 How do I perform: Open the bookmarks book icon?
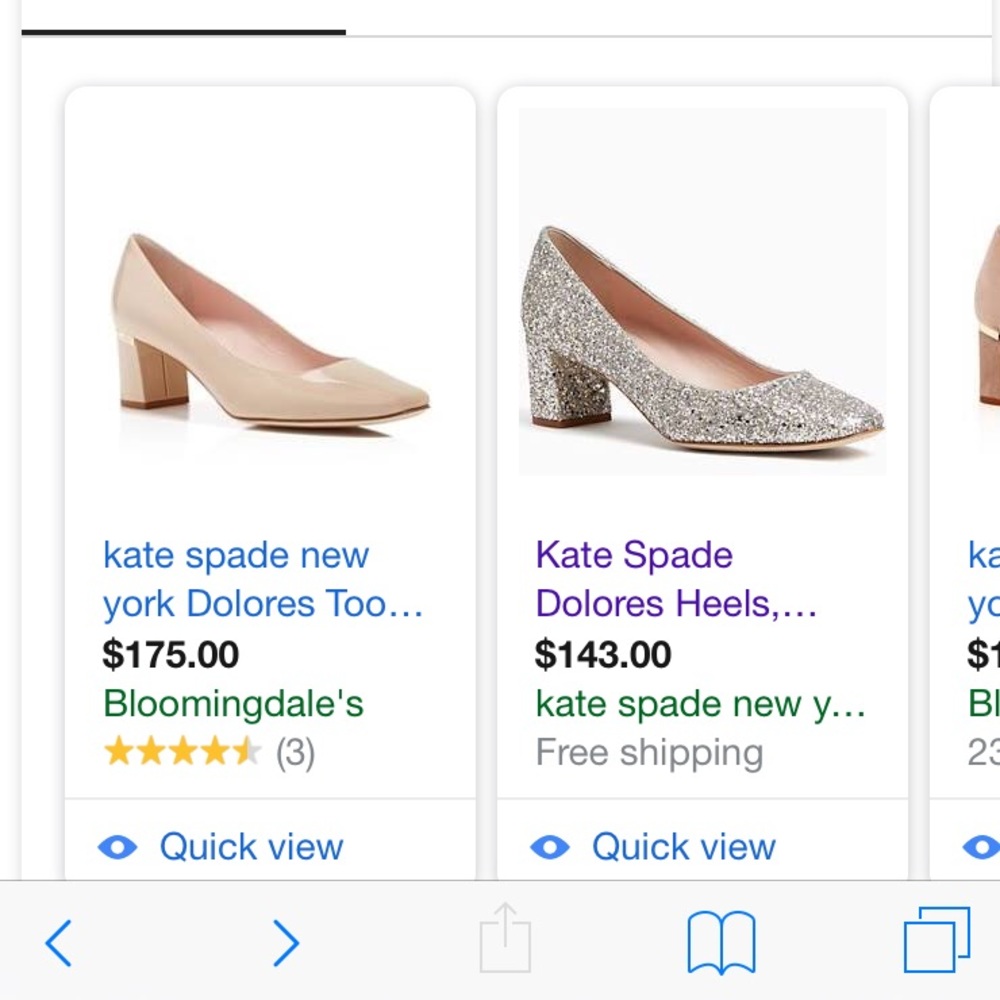click(721, 943)
